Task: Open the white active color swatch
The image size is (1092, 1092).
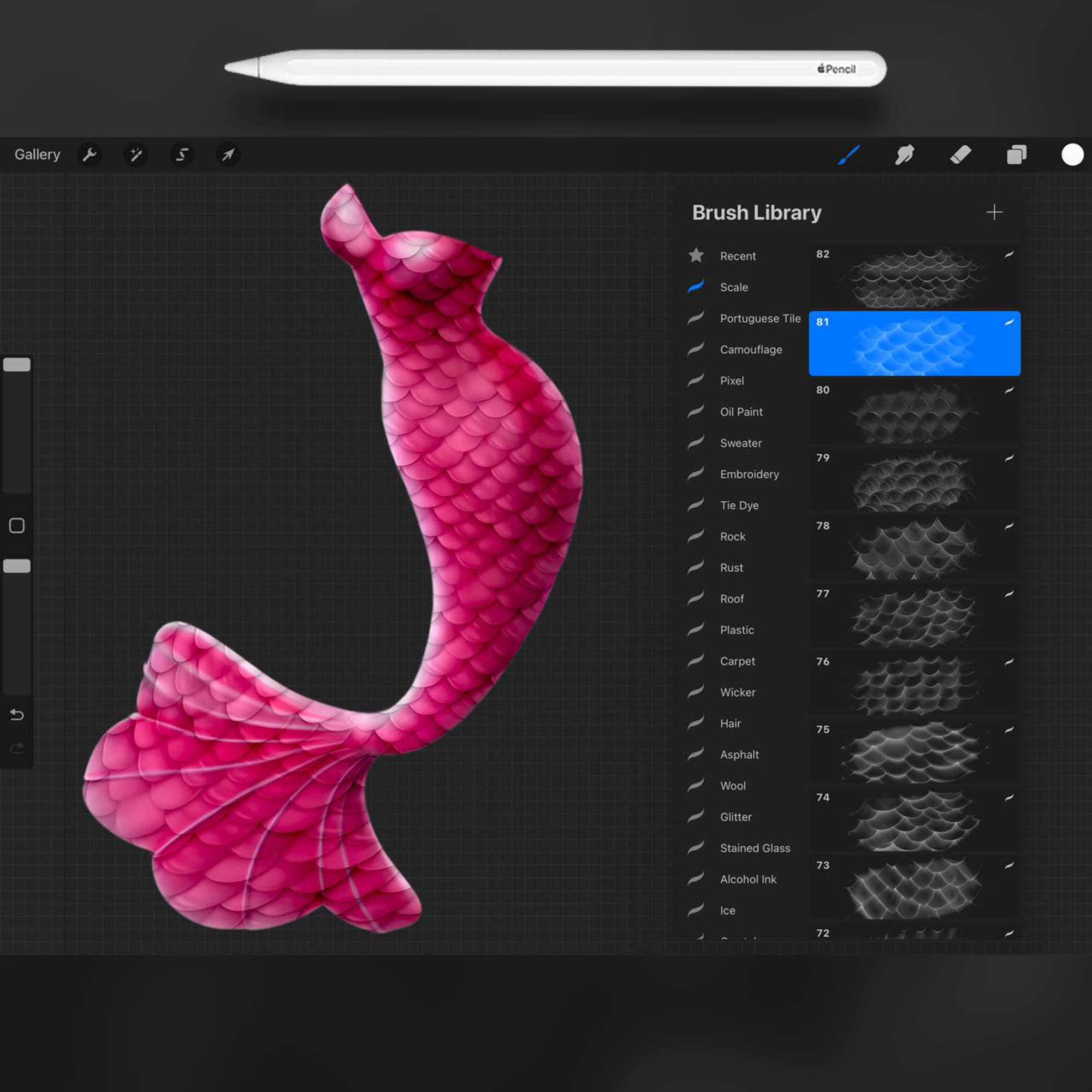Action: coord(1072,155)
